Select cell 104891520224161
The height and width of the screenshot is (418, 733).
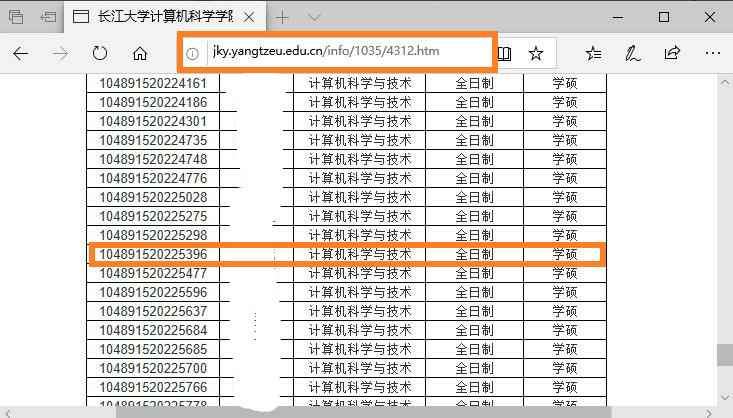tap(153, 83)
